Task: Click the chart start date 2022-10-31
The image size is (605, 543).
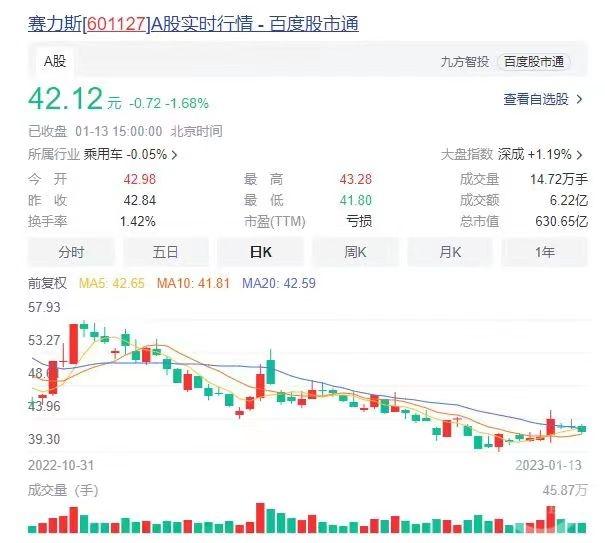Action: tap(61, 465)
